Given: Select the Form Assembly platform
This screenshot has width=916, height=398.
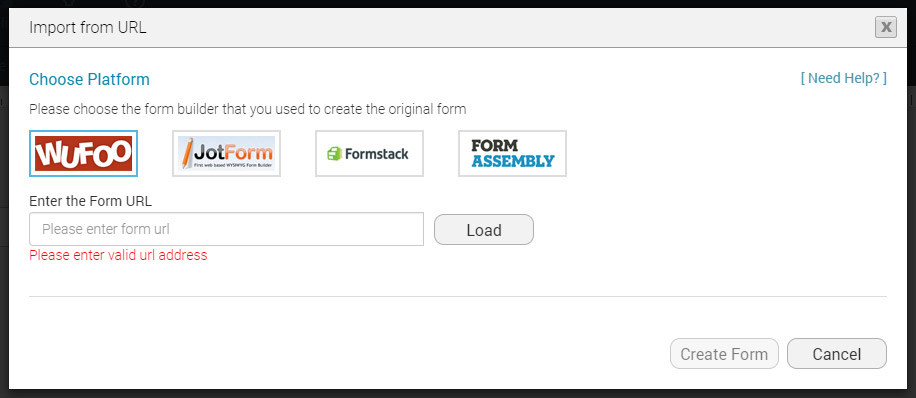Looking at the screenshot, I should [x=512, y=153].
